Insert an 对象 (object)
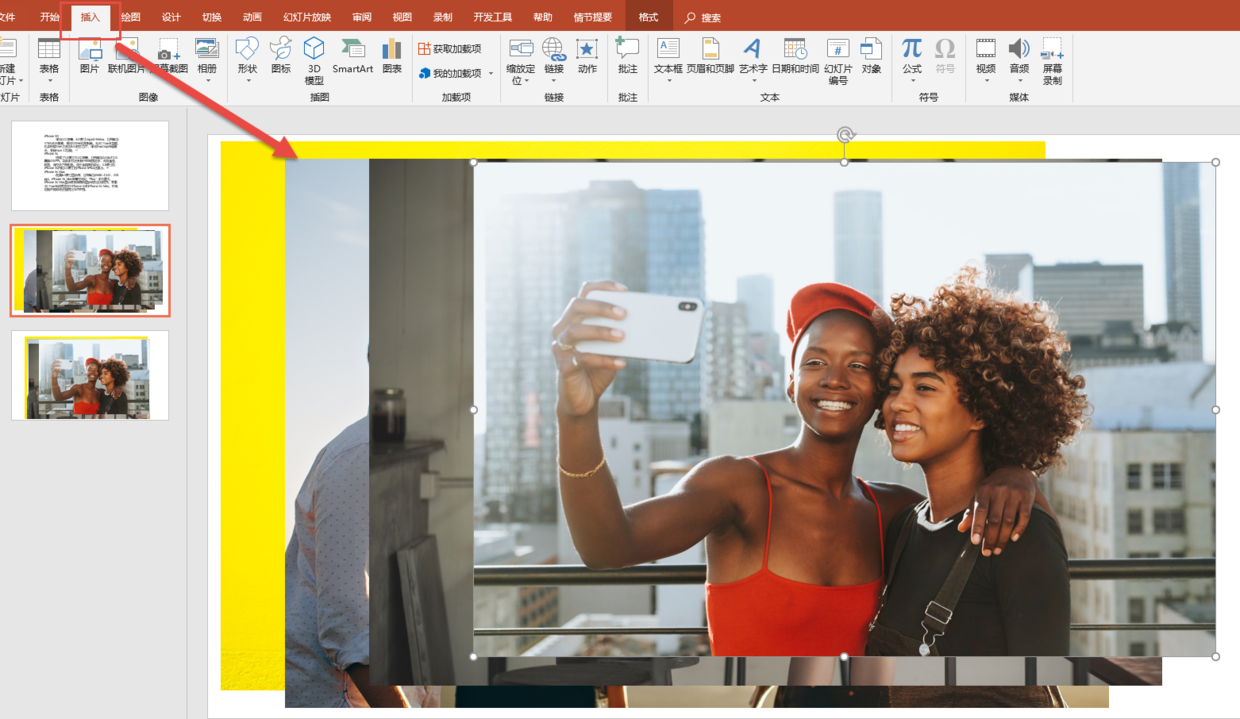 (871, 56)
